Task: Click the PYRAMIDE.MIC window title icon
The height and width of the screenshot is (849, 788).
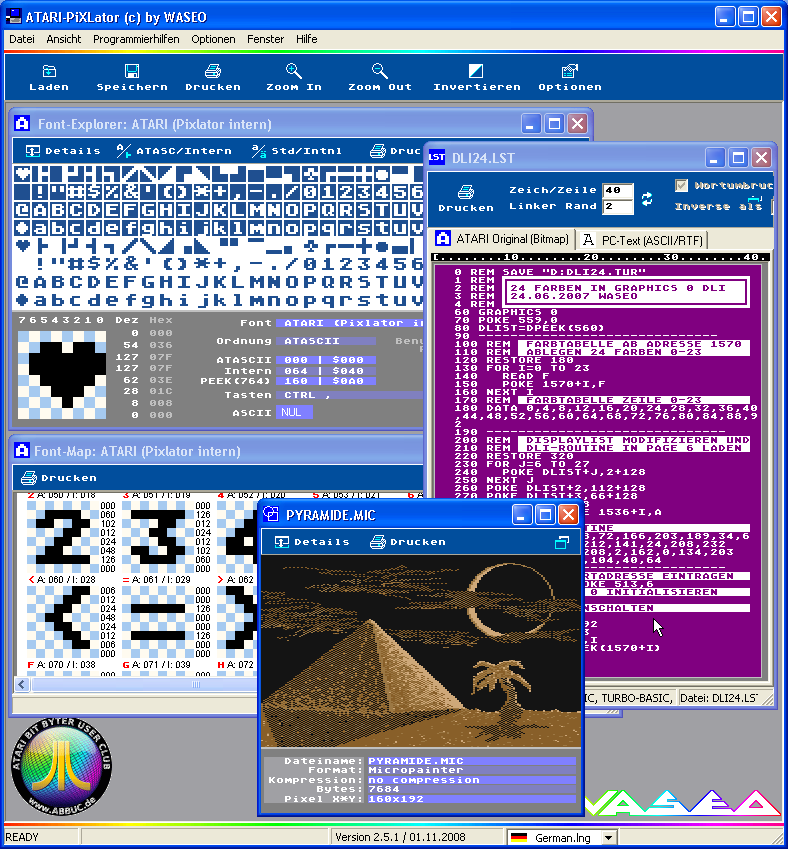Action: coord(271,514)
